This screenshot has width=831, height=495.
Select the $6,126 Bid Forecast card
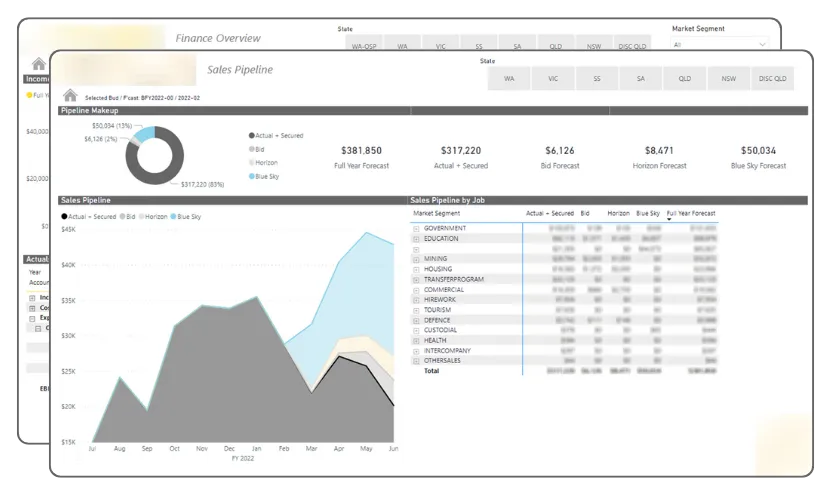(560, 157)
